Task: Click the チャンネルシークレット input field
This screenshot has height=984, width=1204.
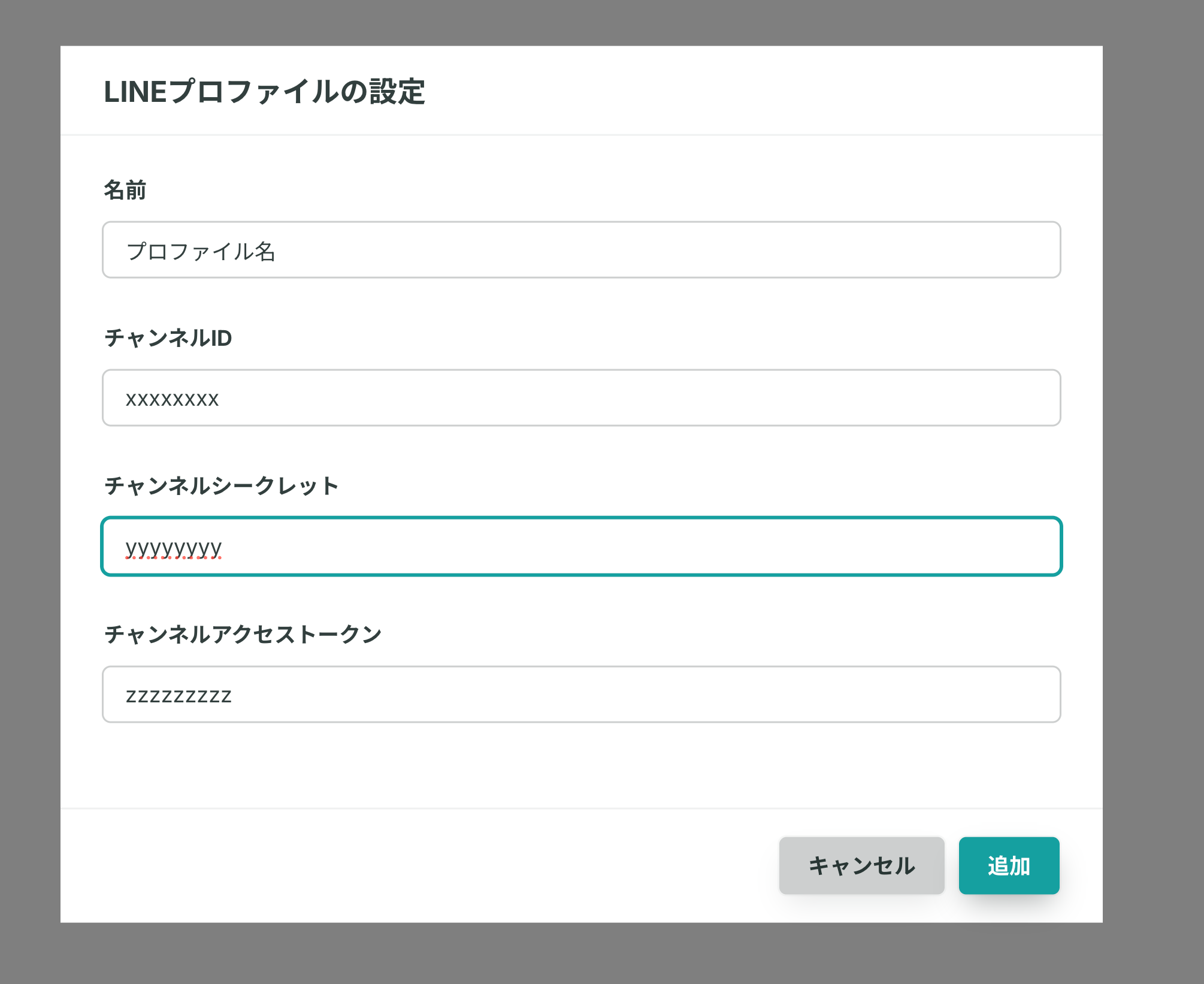Action: (x=581, y=546)
